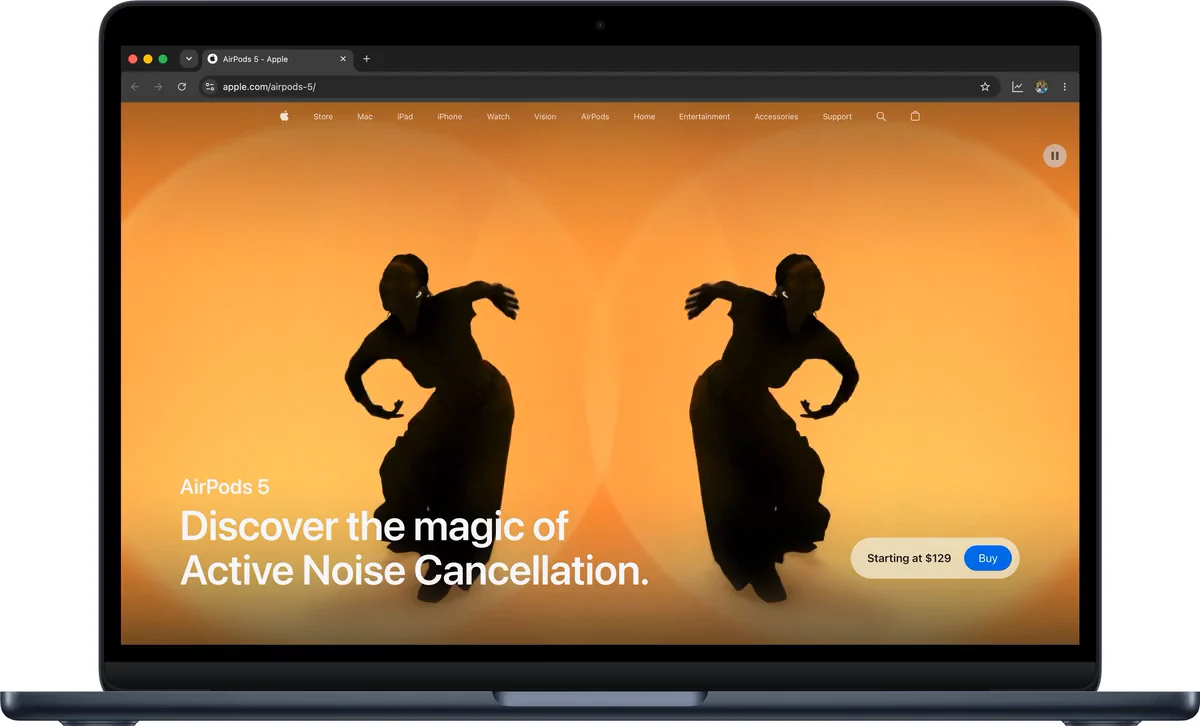Open the Chrome three-dot menu
1200x726 pixels.
pyautogui.click(x=1064, y=87)
